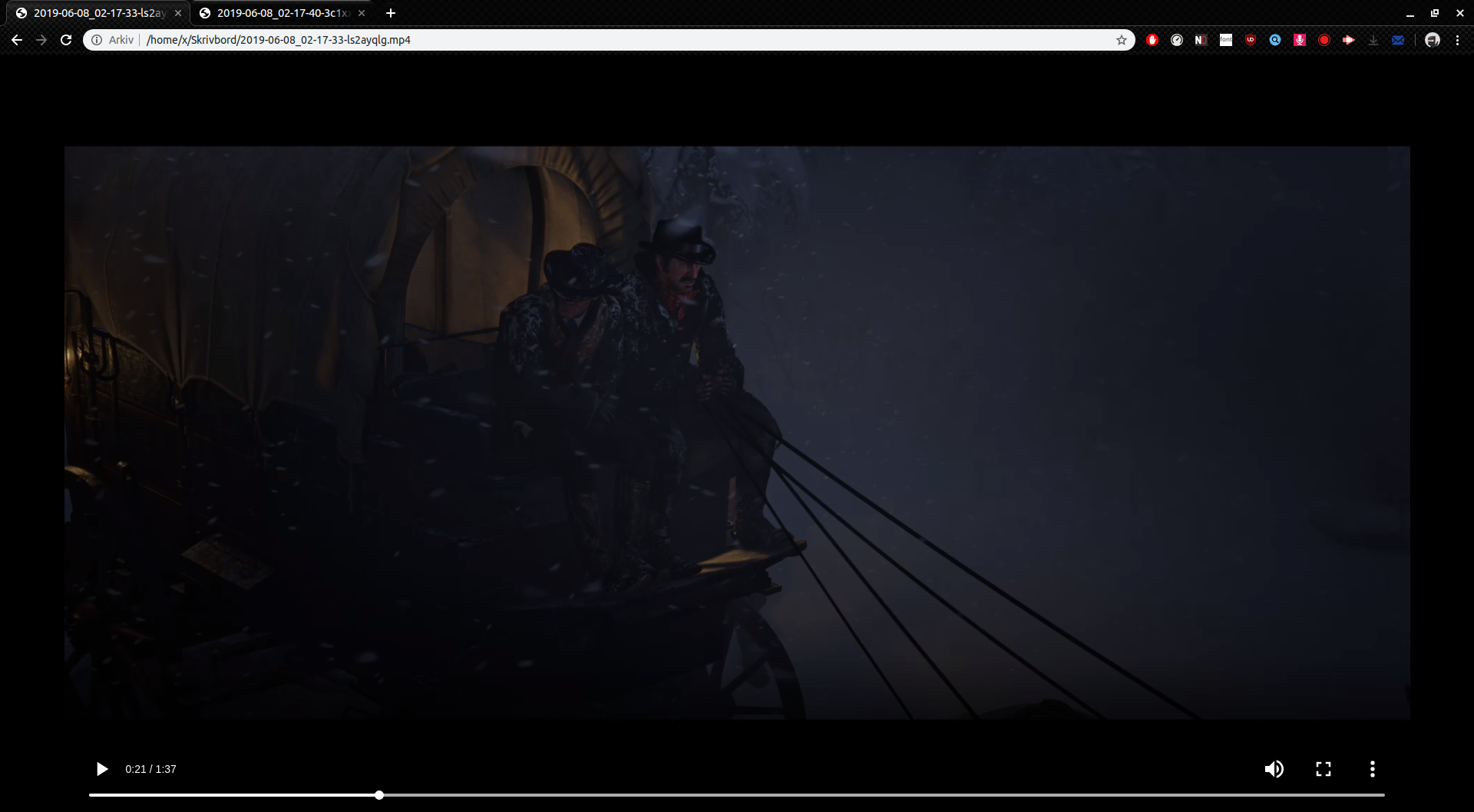The height and width of the screenshot is (812, 1474).
Task: Click the video progress bar's playhead knob
Action: coord(379,795)
